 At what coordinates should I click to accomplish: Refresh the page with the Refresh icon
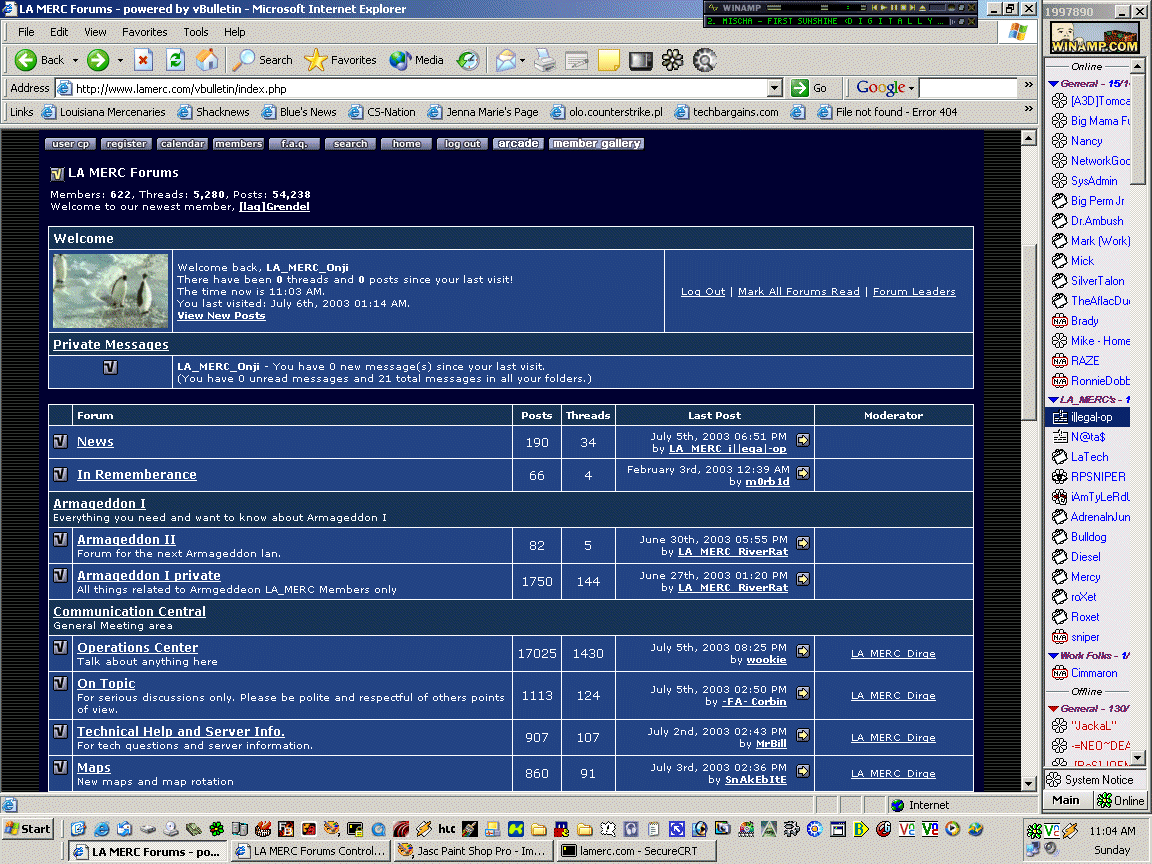coord(175,60)
